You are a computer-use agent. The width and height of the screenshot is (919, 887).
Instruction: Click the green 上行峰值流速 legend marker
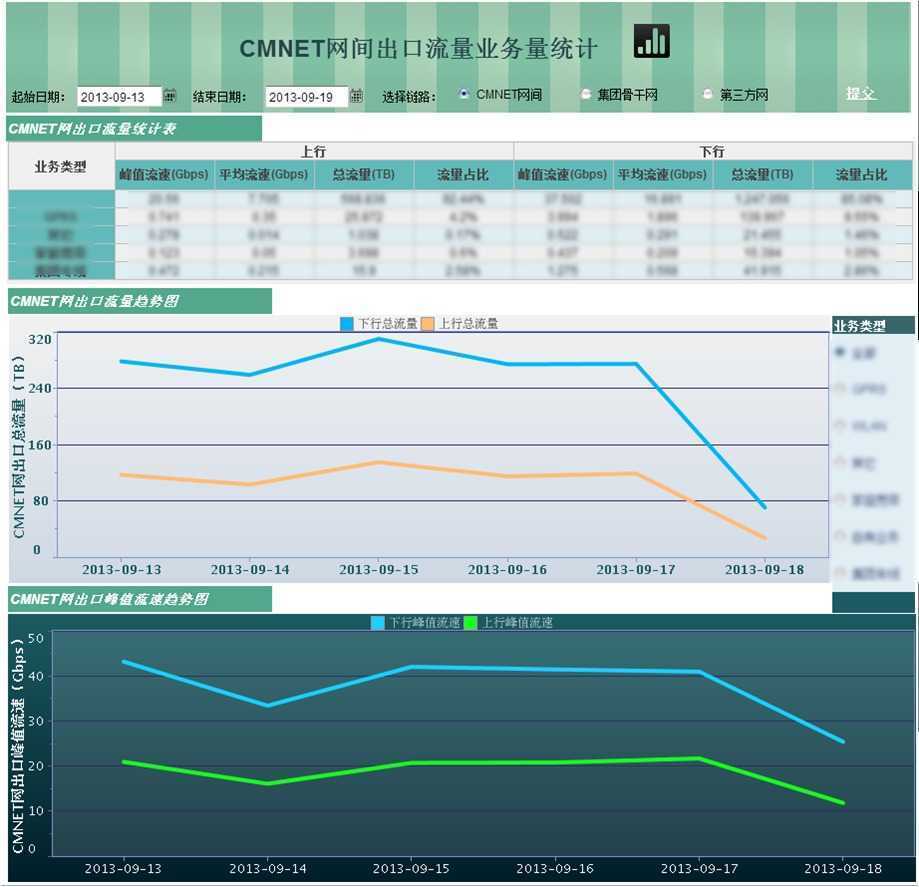click(471, 623)
